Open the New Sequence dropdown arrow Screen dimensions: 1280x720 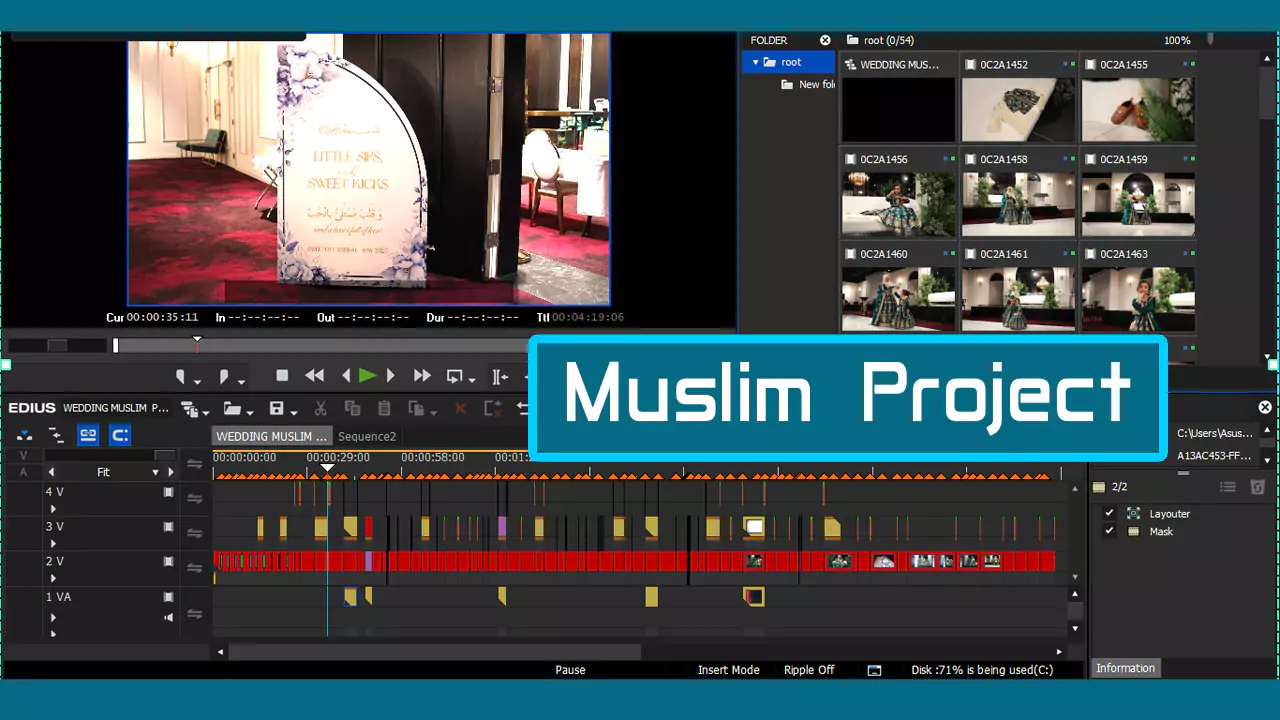click(205, 411)
